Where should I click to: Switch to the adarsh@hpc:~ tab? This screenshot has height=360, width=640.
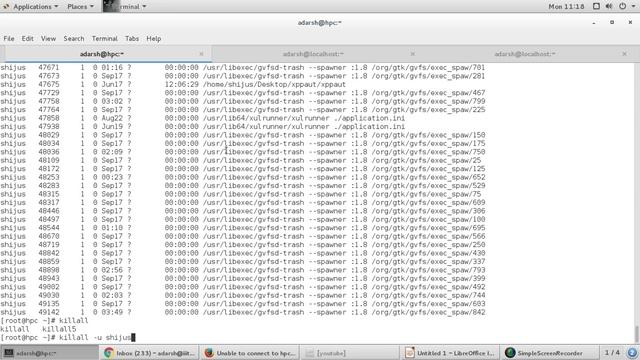(x=102, y=54)
